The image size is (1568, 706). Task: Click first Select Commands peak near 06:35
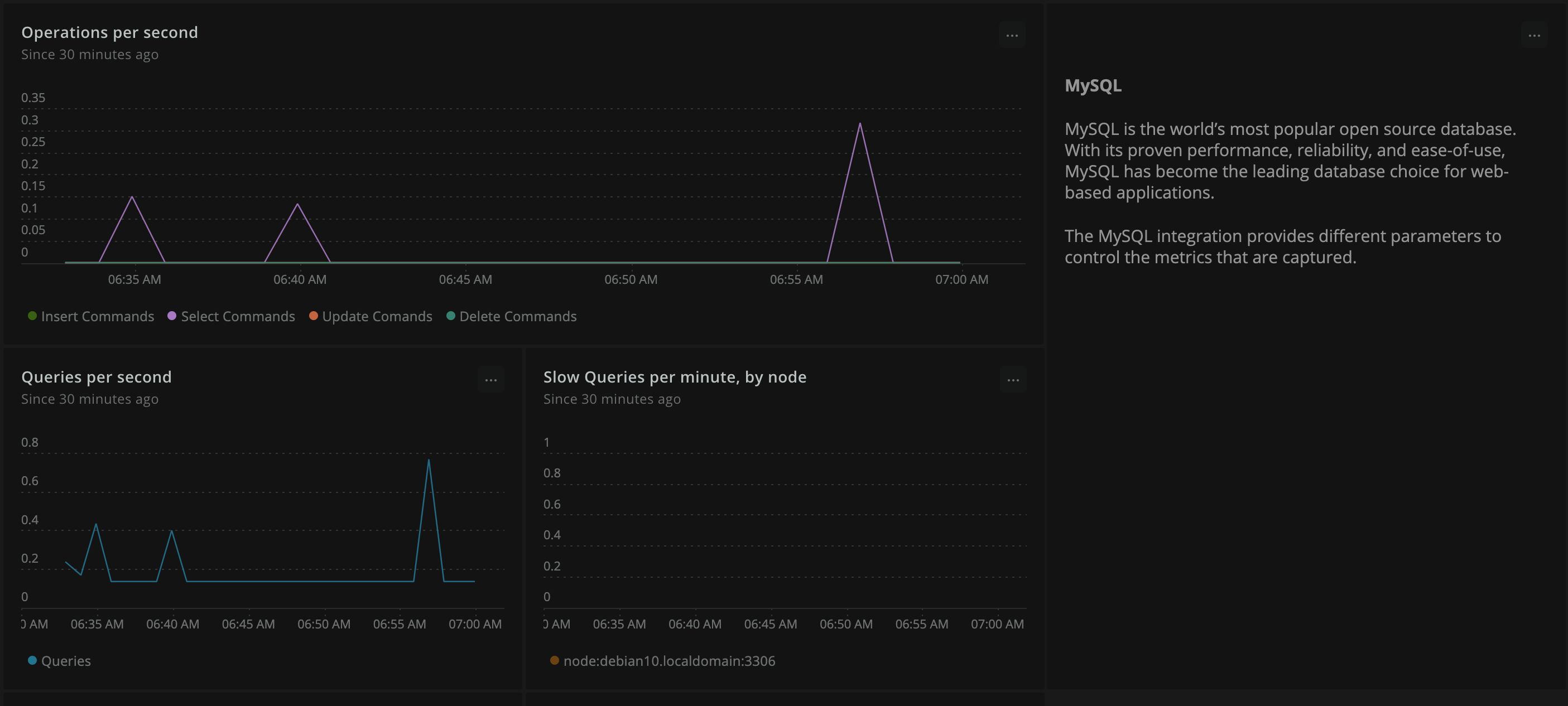pyautogui.click(x=132, y=197)
